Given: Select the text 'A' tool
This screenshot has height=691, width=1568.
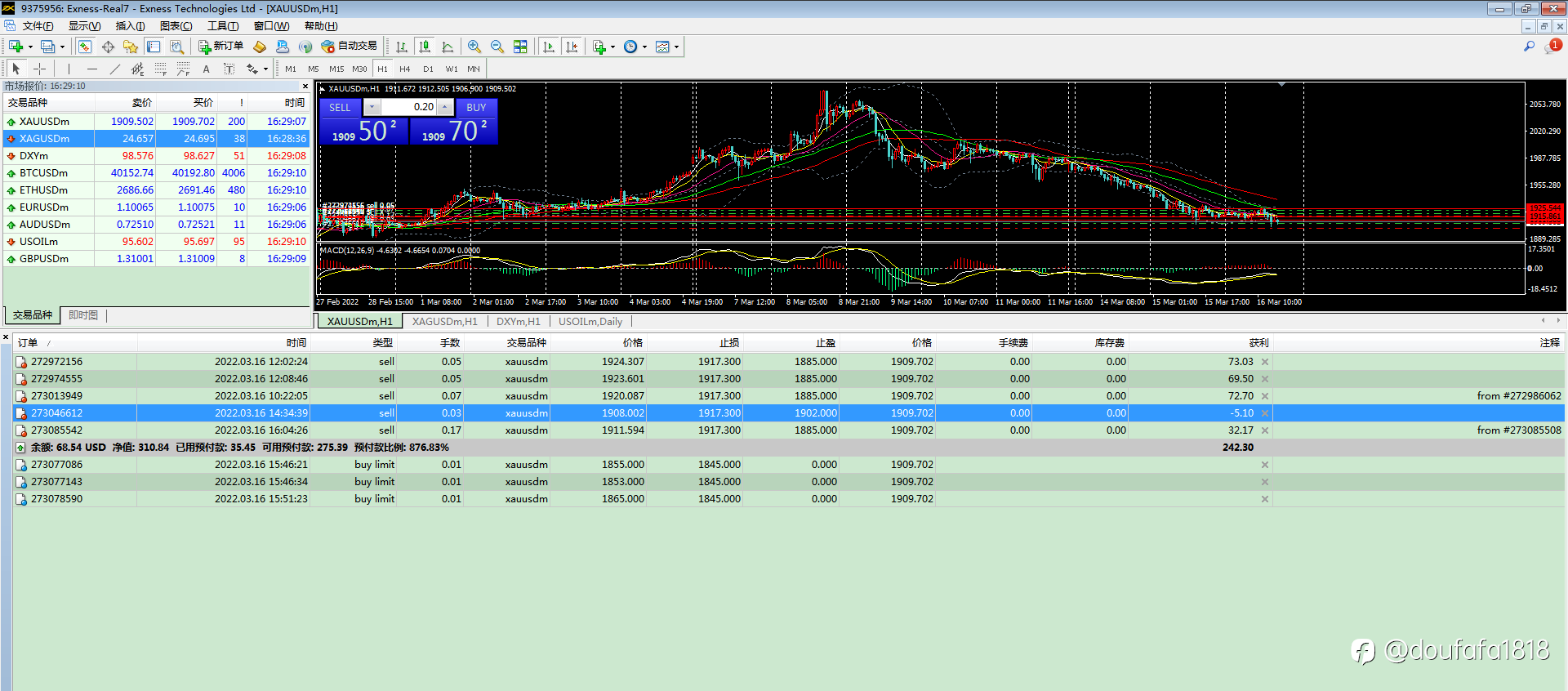Looking at the screenshot, I should coord(206,69).
